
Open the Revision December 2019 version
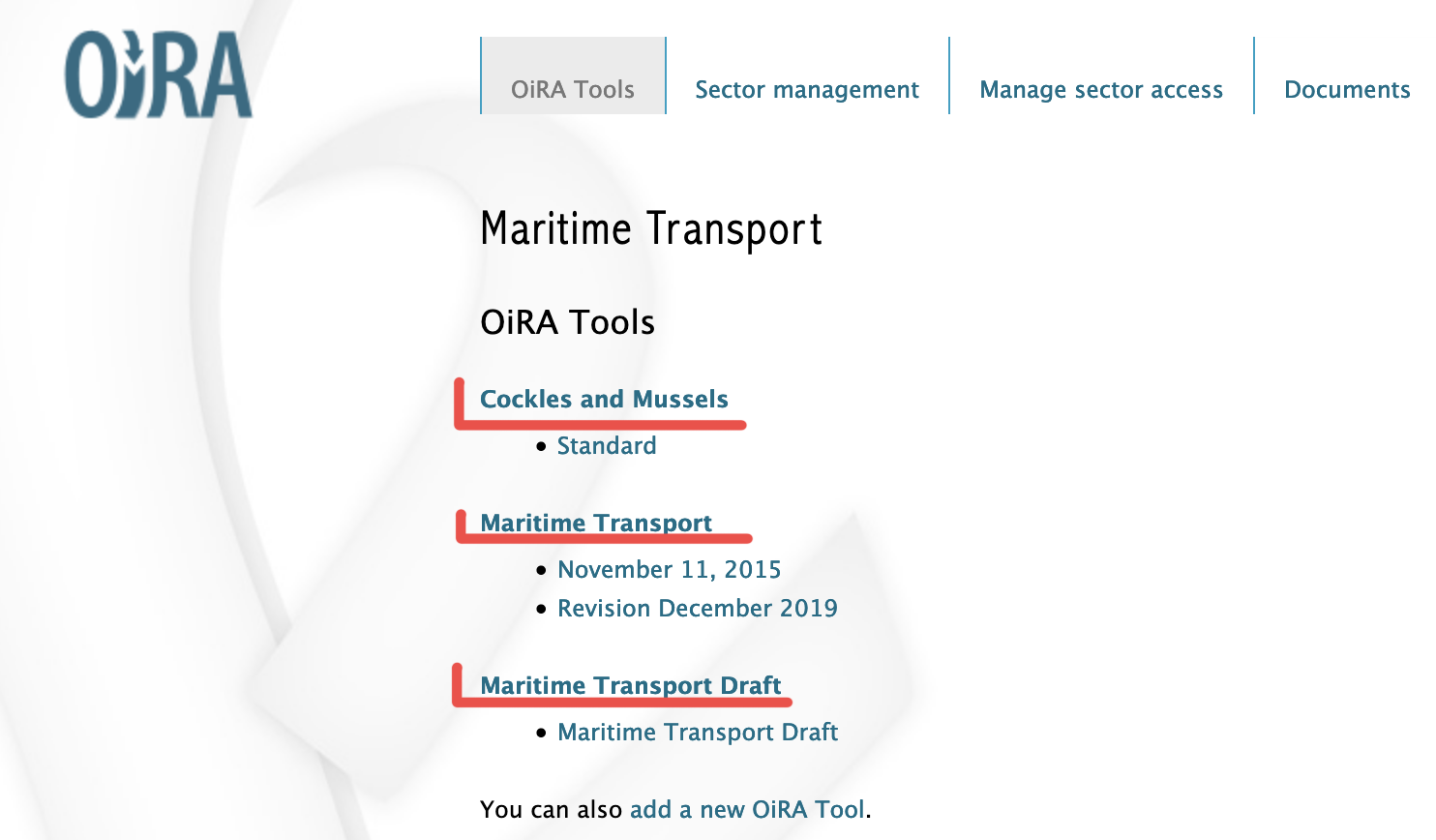coord(698,608)
